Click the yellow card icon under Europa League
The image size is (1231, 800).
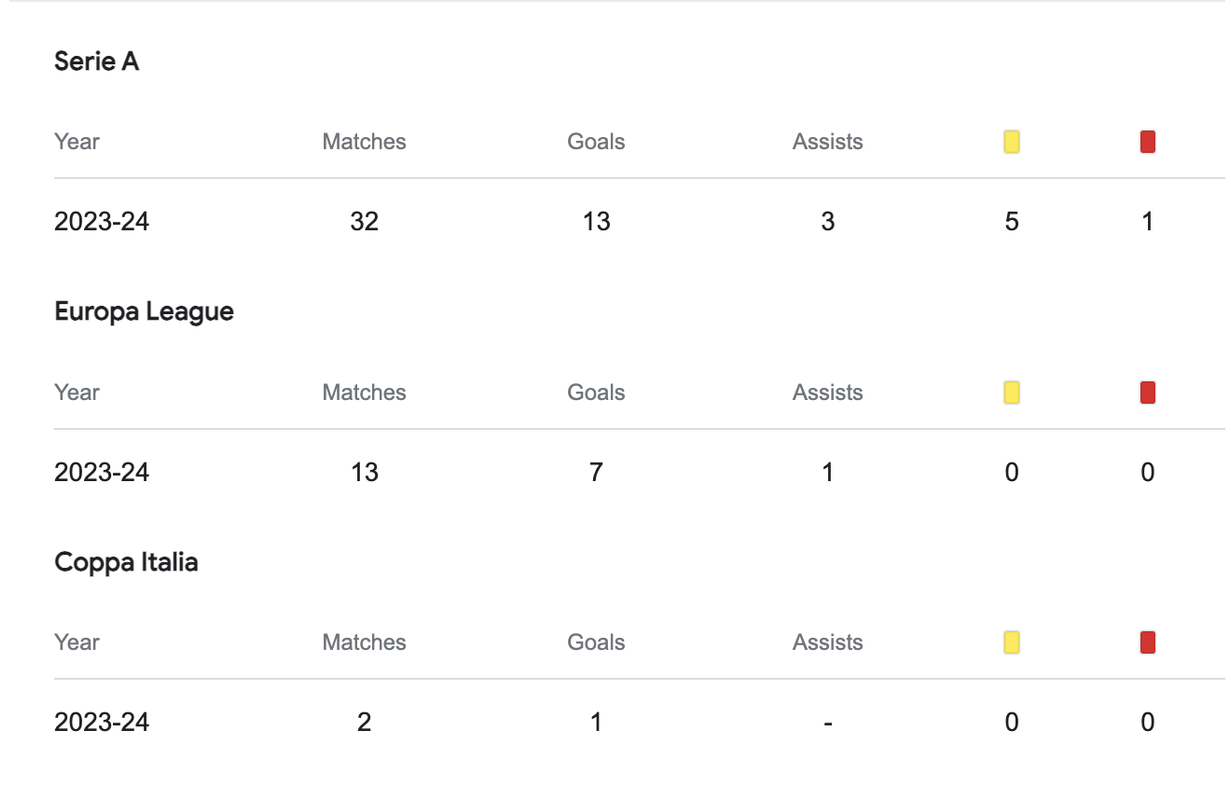click(x=1011, y=392)
